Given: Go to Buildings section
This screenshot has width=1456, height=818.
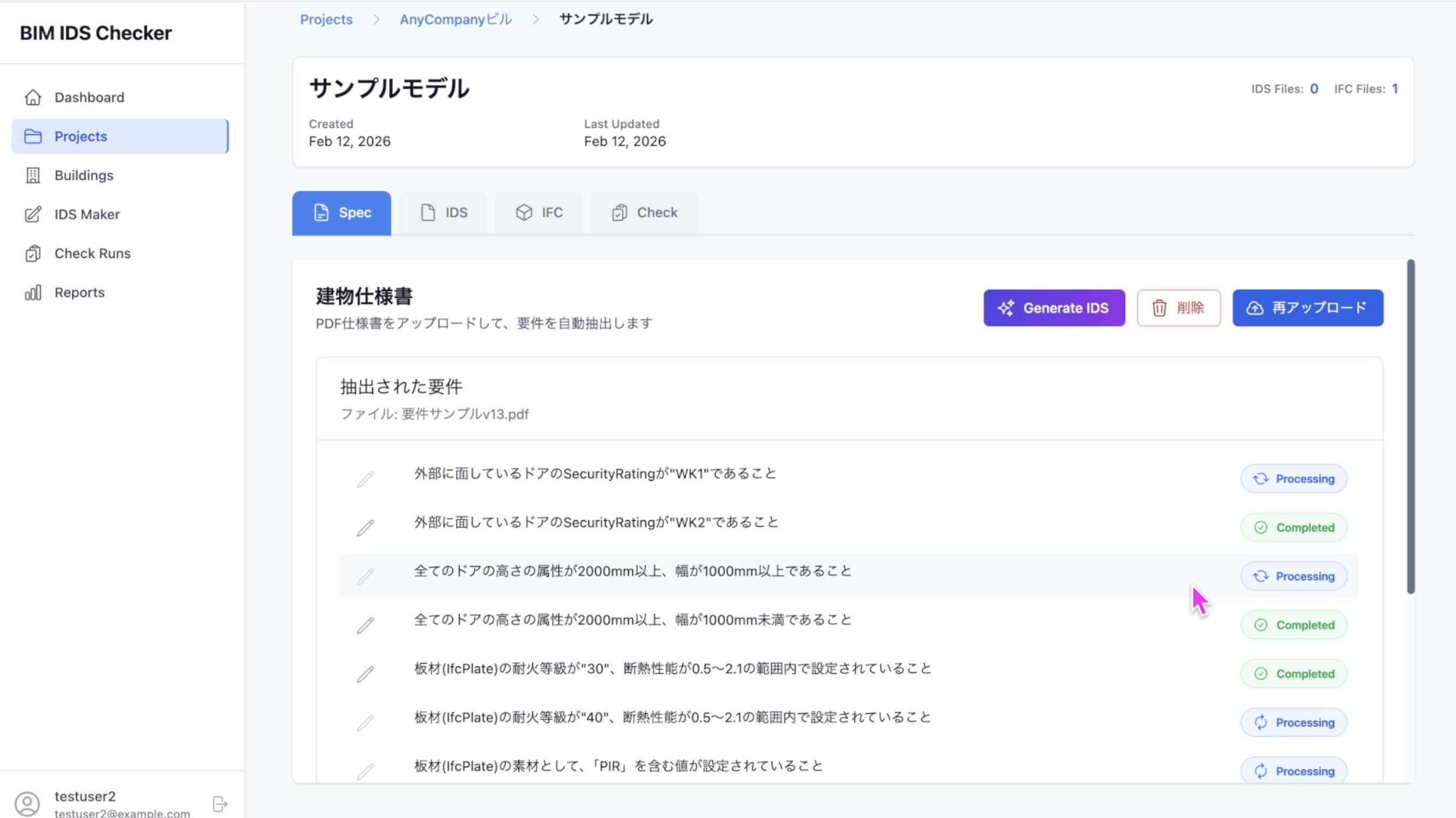Looking at the screenshot, I should [120, 175].
